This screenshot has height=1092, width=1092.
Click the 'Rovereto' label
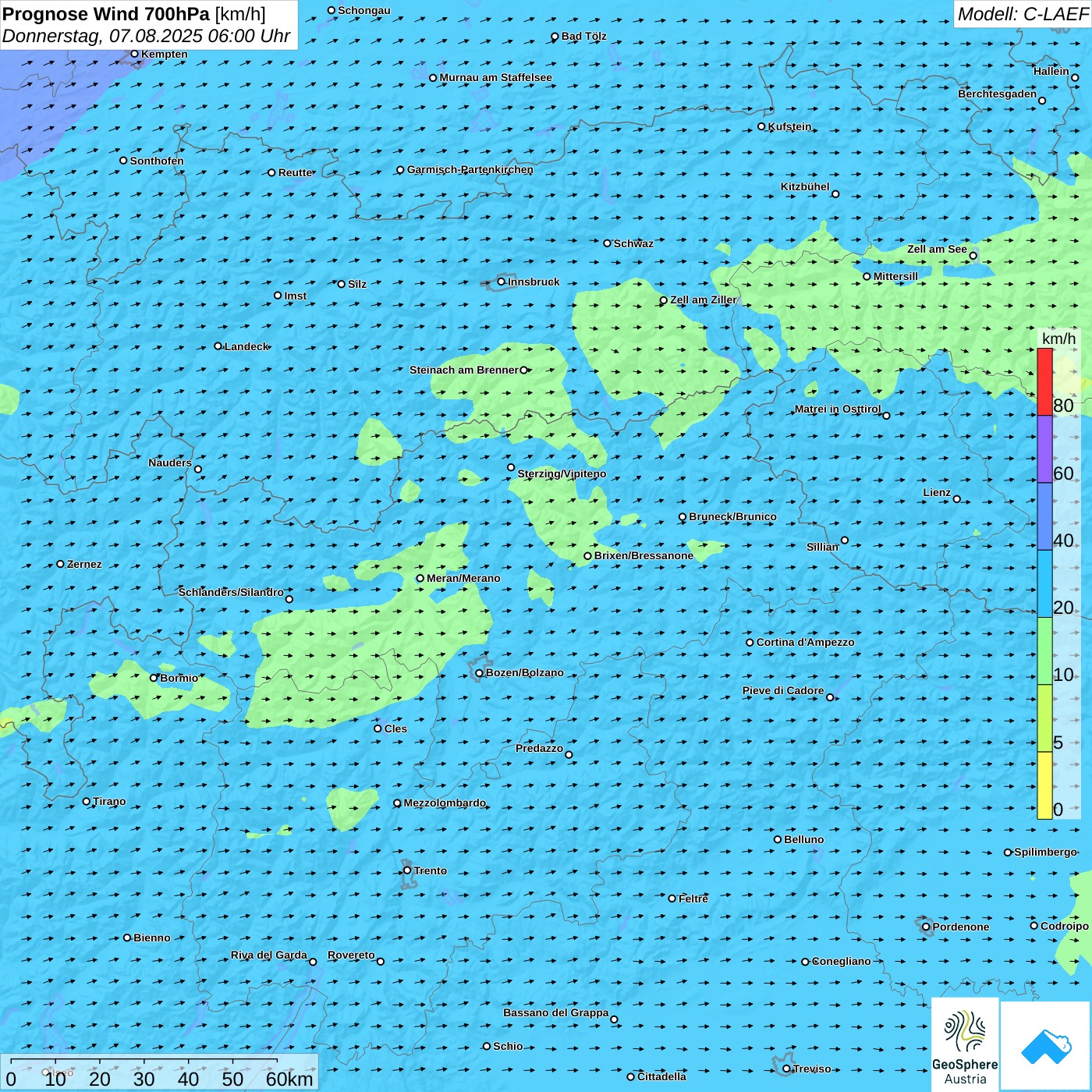coord(351,955)
